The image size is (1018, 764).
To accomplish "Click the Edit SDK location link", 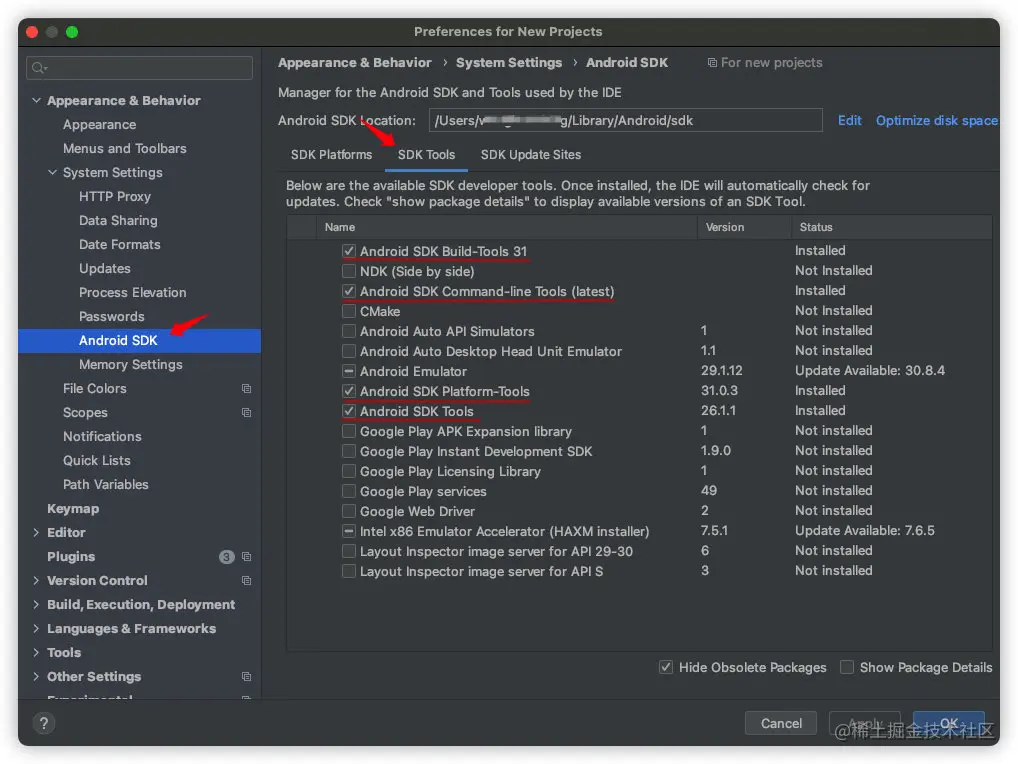I will 849,120.
